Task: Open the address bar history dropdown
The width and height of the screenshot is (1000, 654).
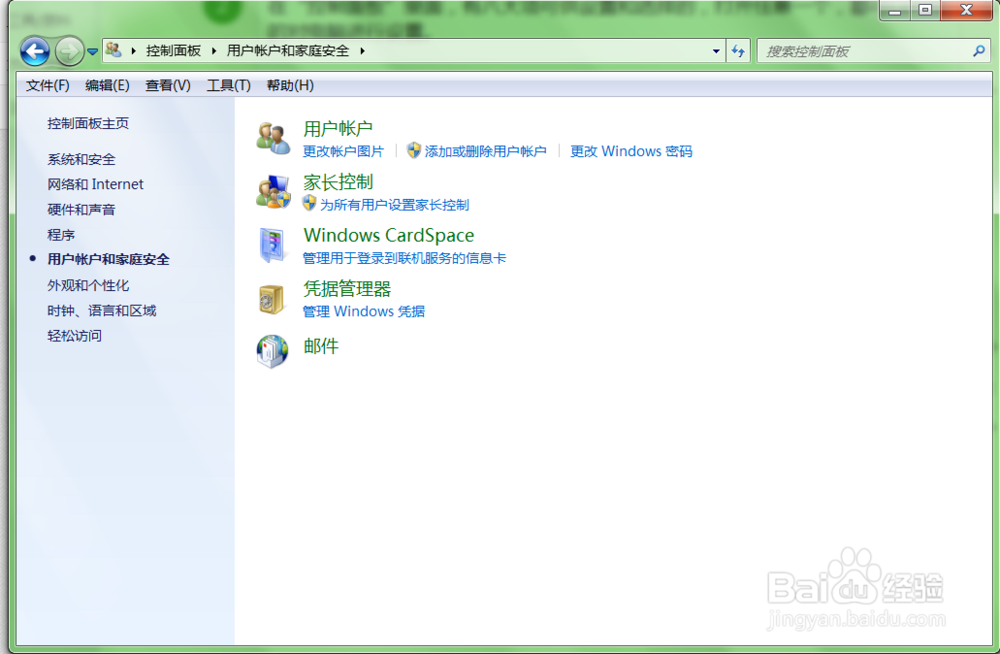Action: click(716, 51)
